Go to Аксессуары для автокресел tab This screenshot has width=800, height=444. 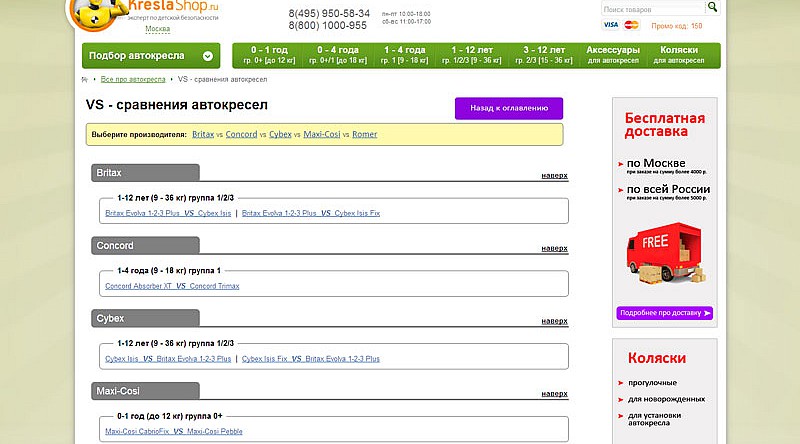pos(613,54)
